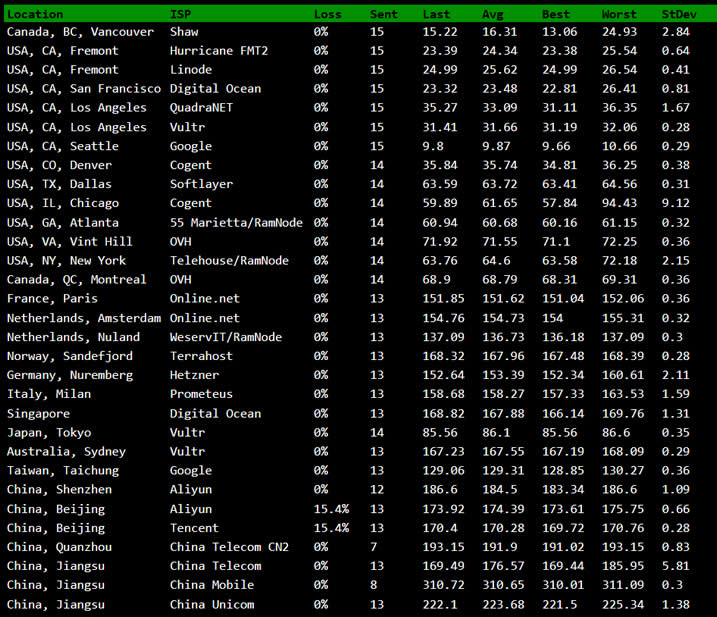Click the 'Shaw' ISP entry

(x=184, y=32)
